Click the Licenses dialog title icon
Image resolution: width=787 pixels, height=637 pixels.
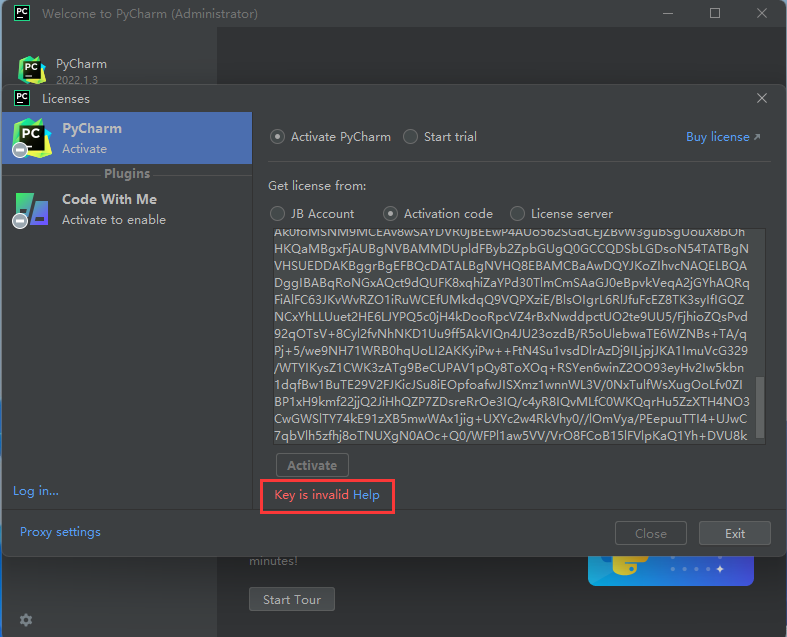click(x=22, y=98)
